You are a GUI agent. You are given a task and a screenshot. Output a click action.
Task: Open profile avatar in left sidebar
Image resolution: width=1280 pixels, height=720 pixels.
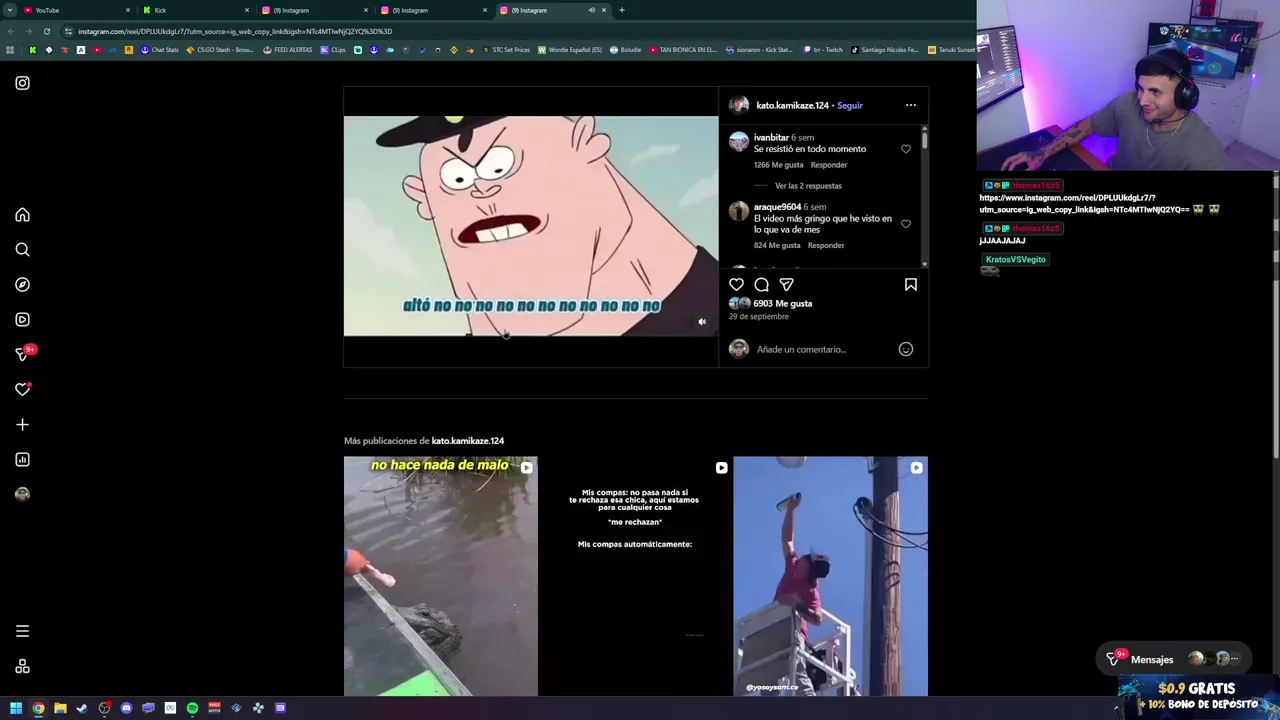tap(22, 494)
